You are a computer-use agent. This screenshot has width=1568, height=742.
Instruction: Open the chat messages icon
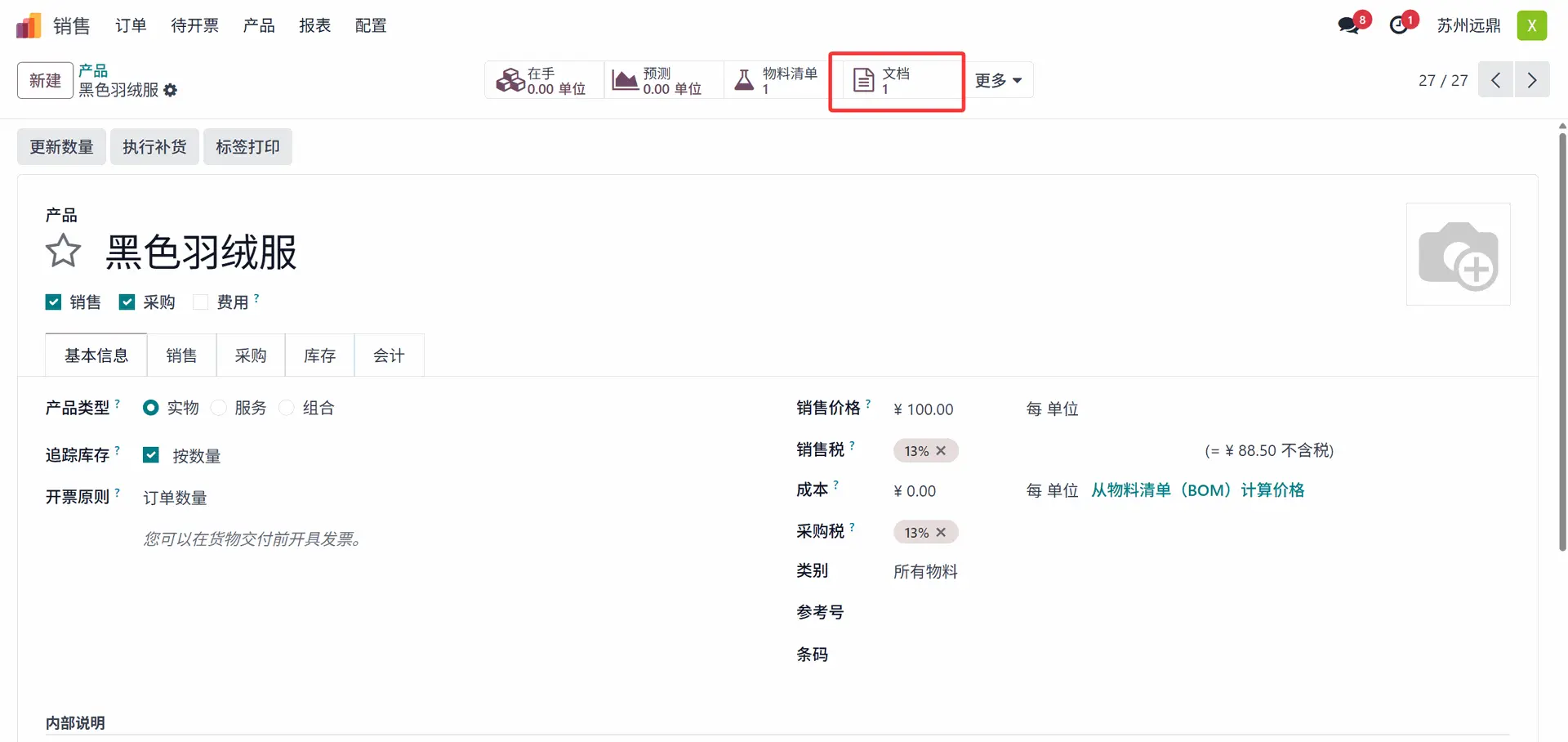(x=1348, y=25)
